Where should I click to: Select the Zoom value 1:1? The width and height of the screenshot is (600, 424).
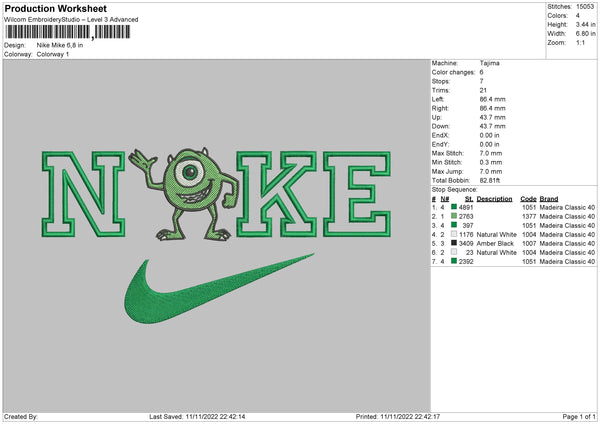click(580, 42)
